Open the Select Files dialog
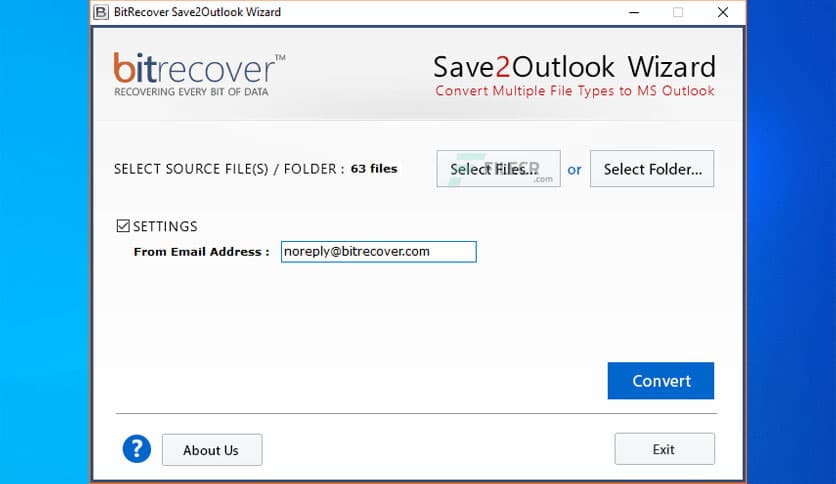836x484 pixels. [x=498, y=169]
